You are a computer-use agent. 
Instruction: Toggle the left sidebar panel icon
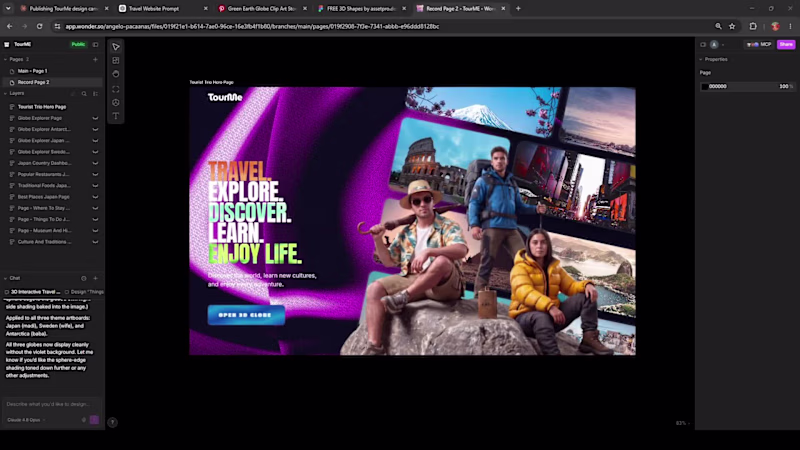pos(95,44)
